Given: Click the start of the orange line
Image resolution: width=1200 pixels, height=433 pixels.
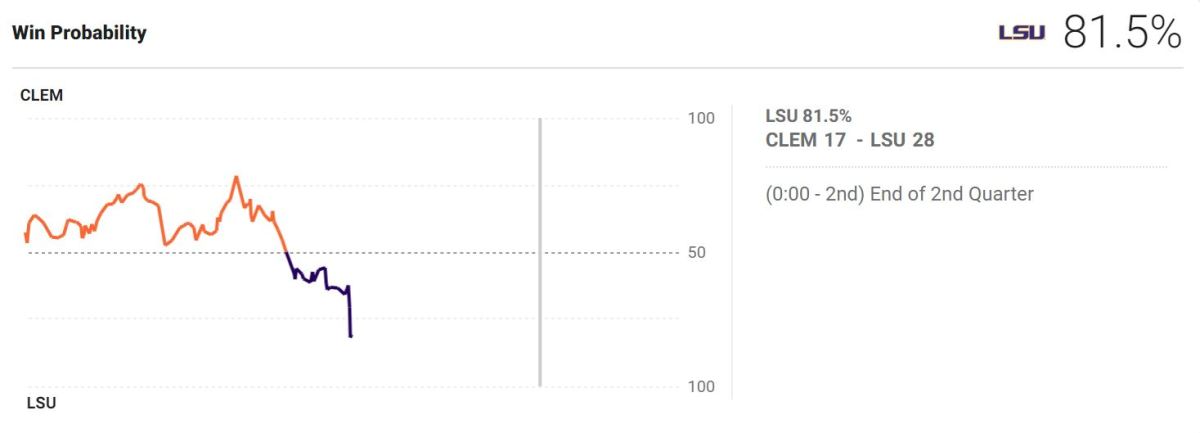Looking at the screenshot, I should tap(25, 236).
